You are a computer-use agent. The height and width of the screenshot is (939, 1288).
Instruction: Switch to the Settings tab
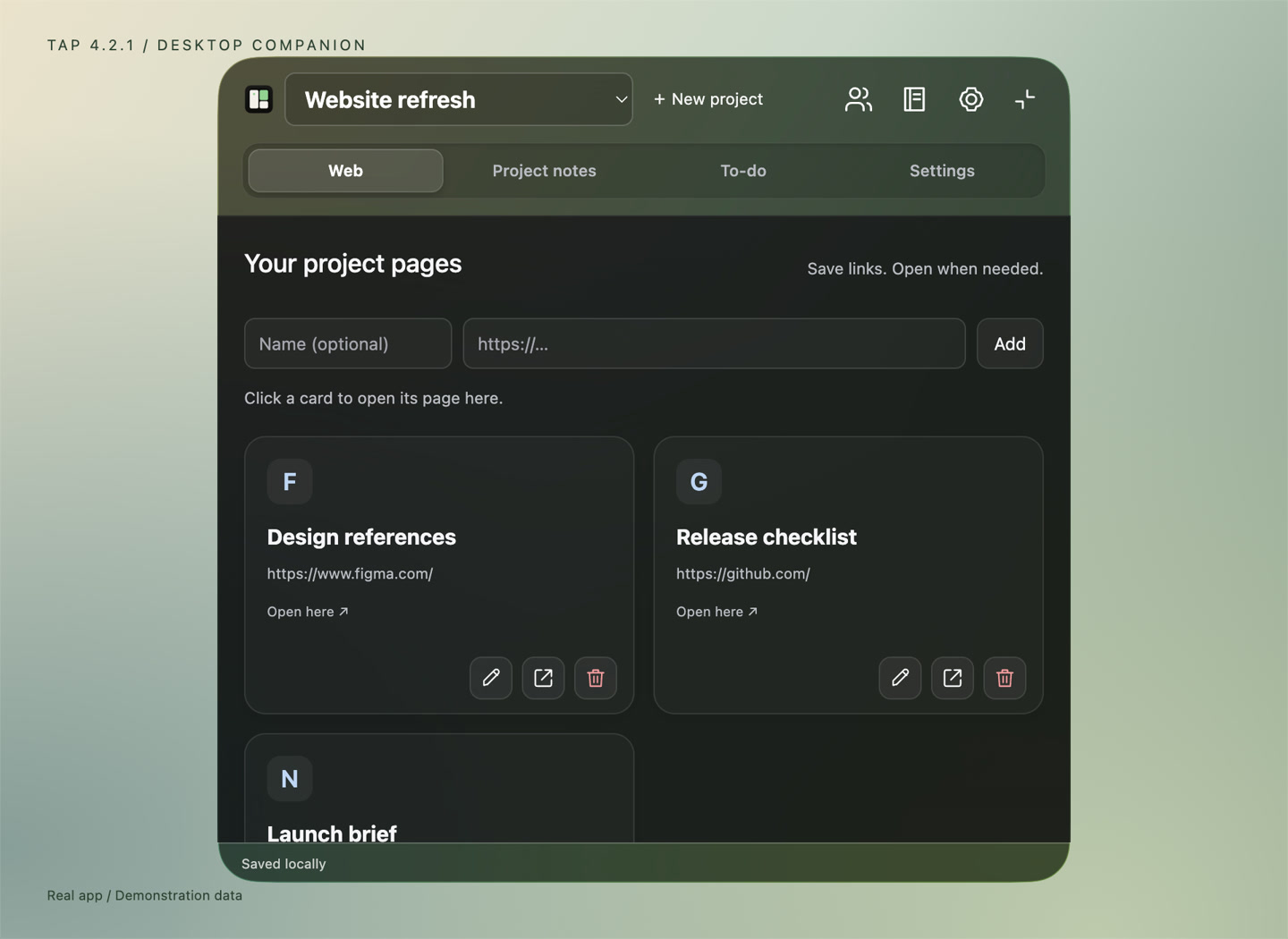click(x=942, y=171)
